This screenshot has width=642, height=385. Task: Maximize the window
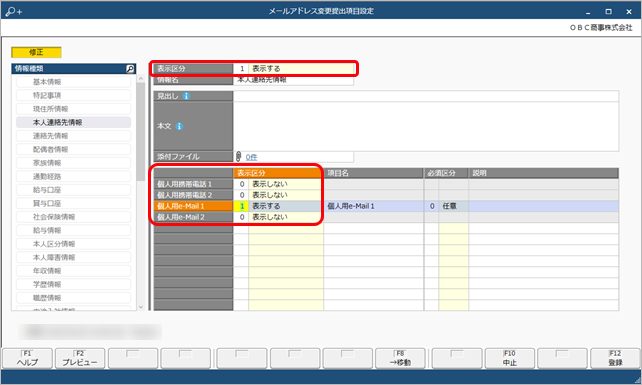pos(608,11)
